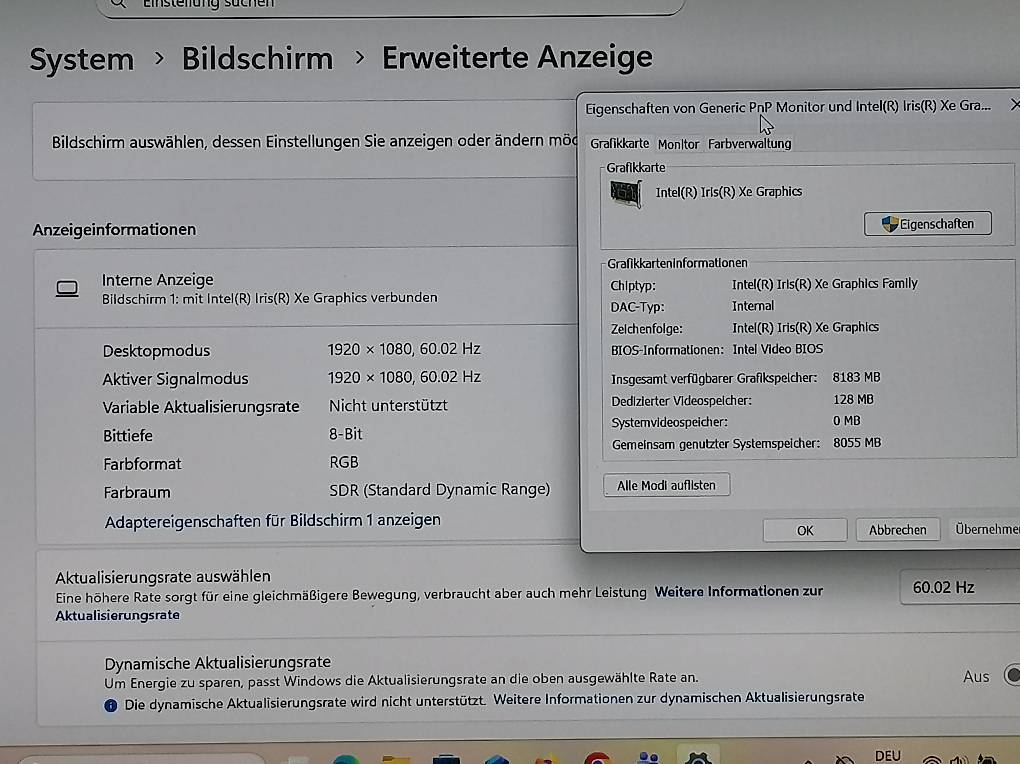
Task: Click the search magnifier icon at the top
Action: [x=117, y=5]
